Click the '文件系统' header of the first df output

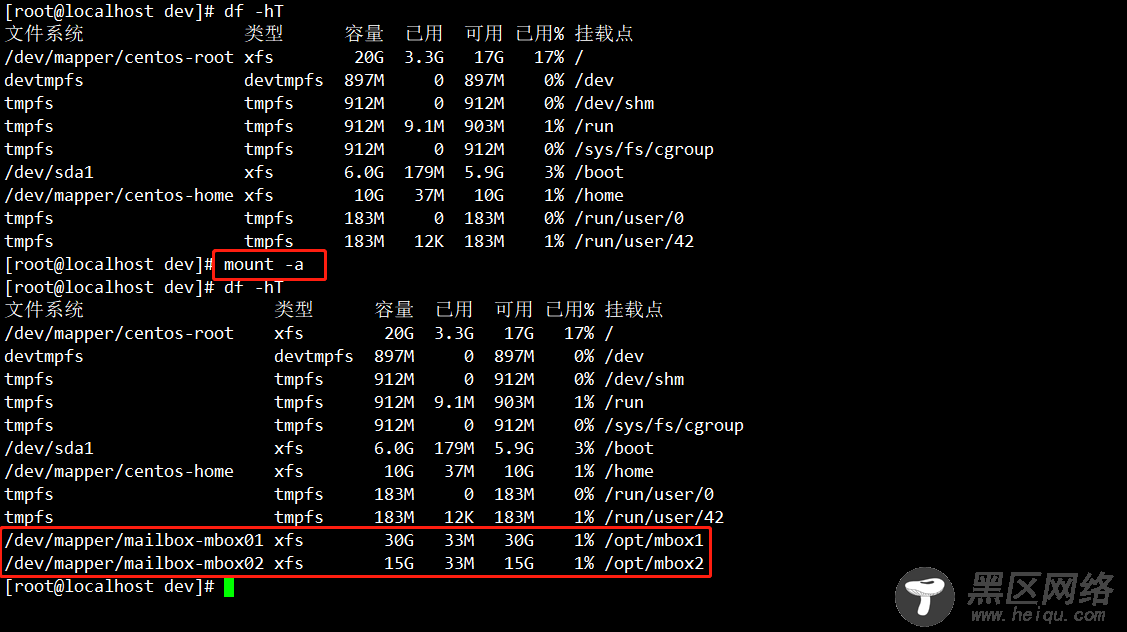tap(44, 34)
